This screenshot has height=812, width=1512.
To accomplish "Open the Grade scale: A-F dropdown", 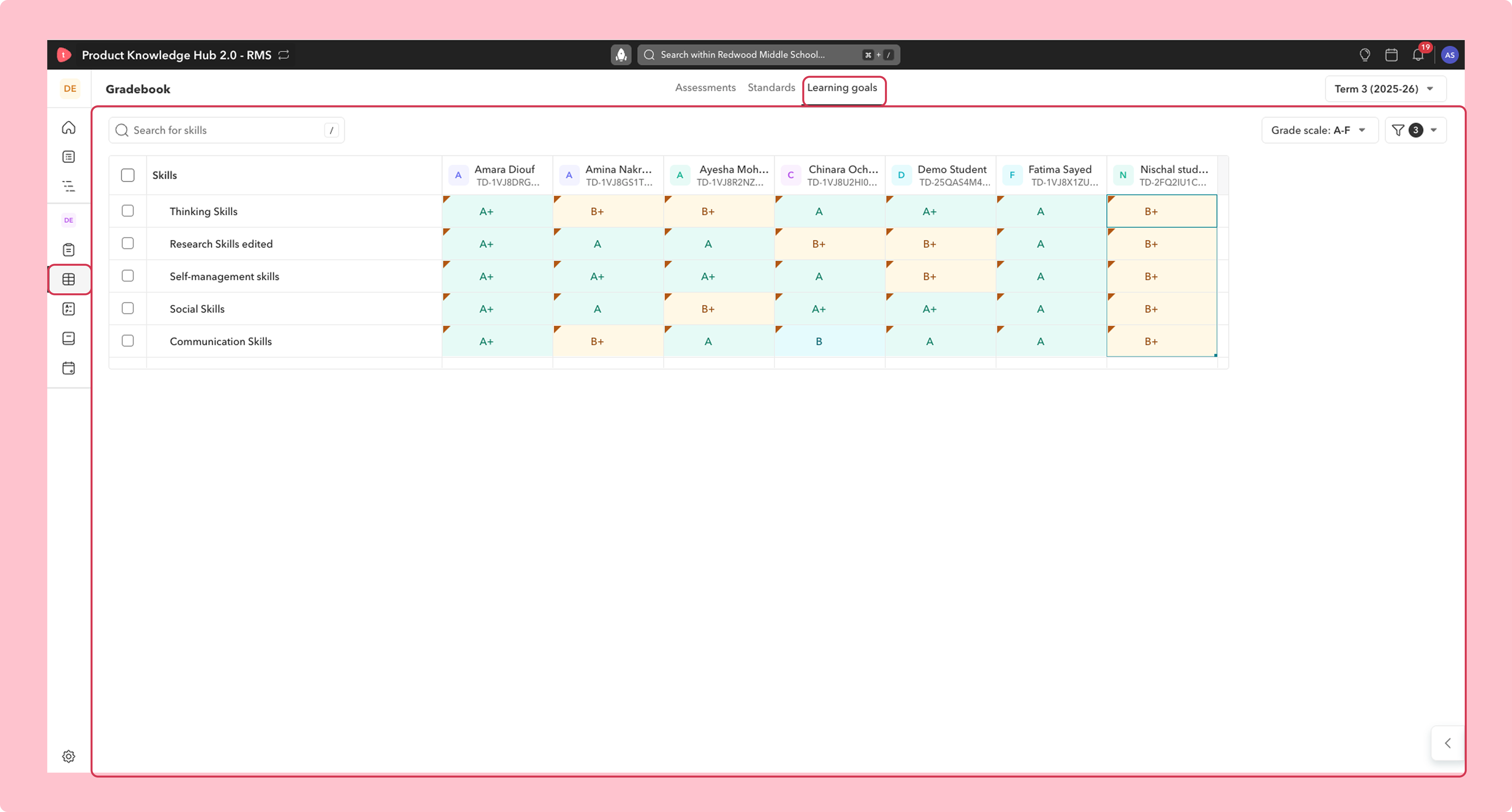I will (x=1320, y=130).
